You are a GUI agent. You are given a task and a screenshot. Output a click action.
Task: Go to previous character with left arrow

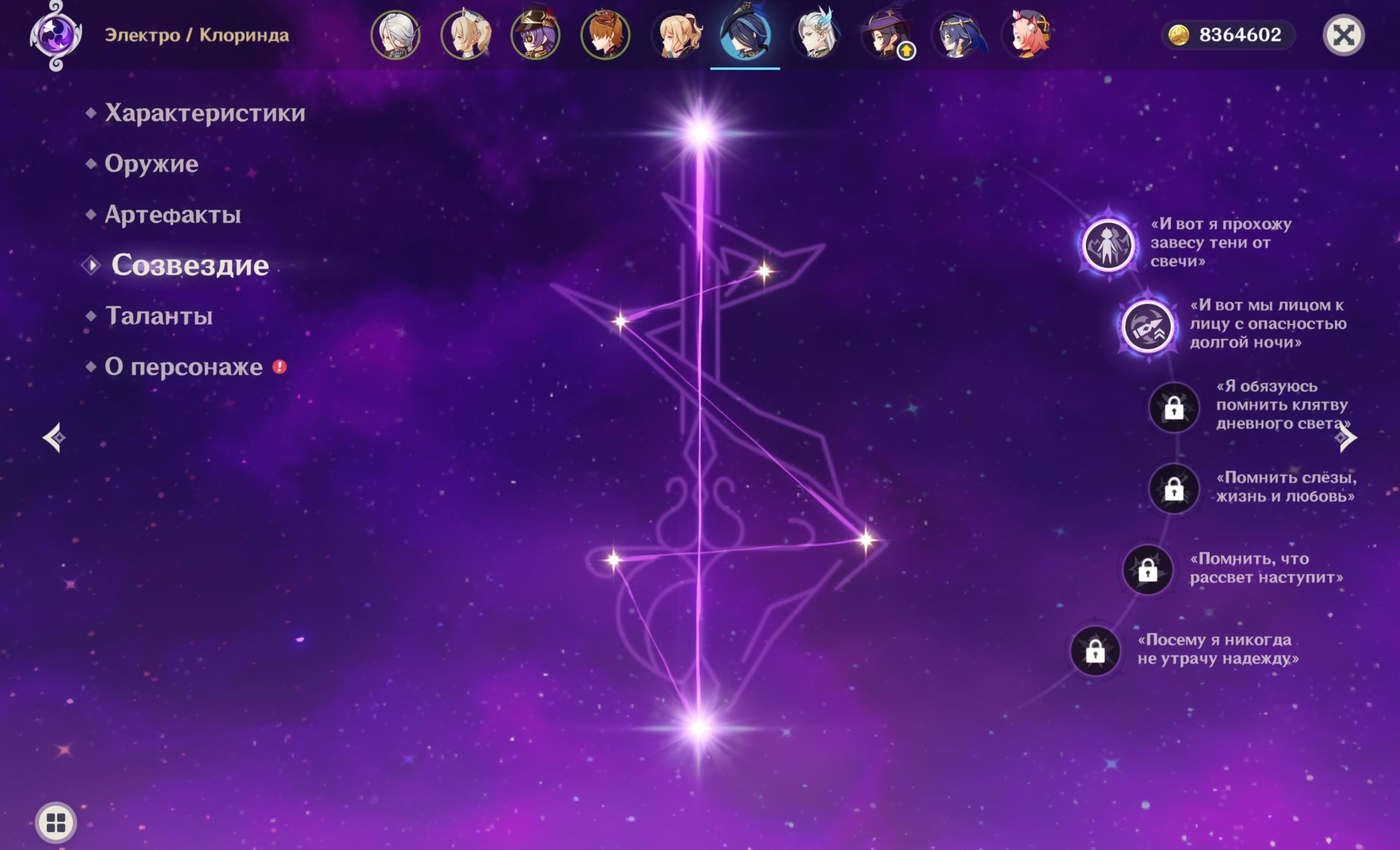(54, 438)
